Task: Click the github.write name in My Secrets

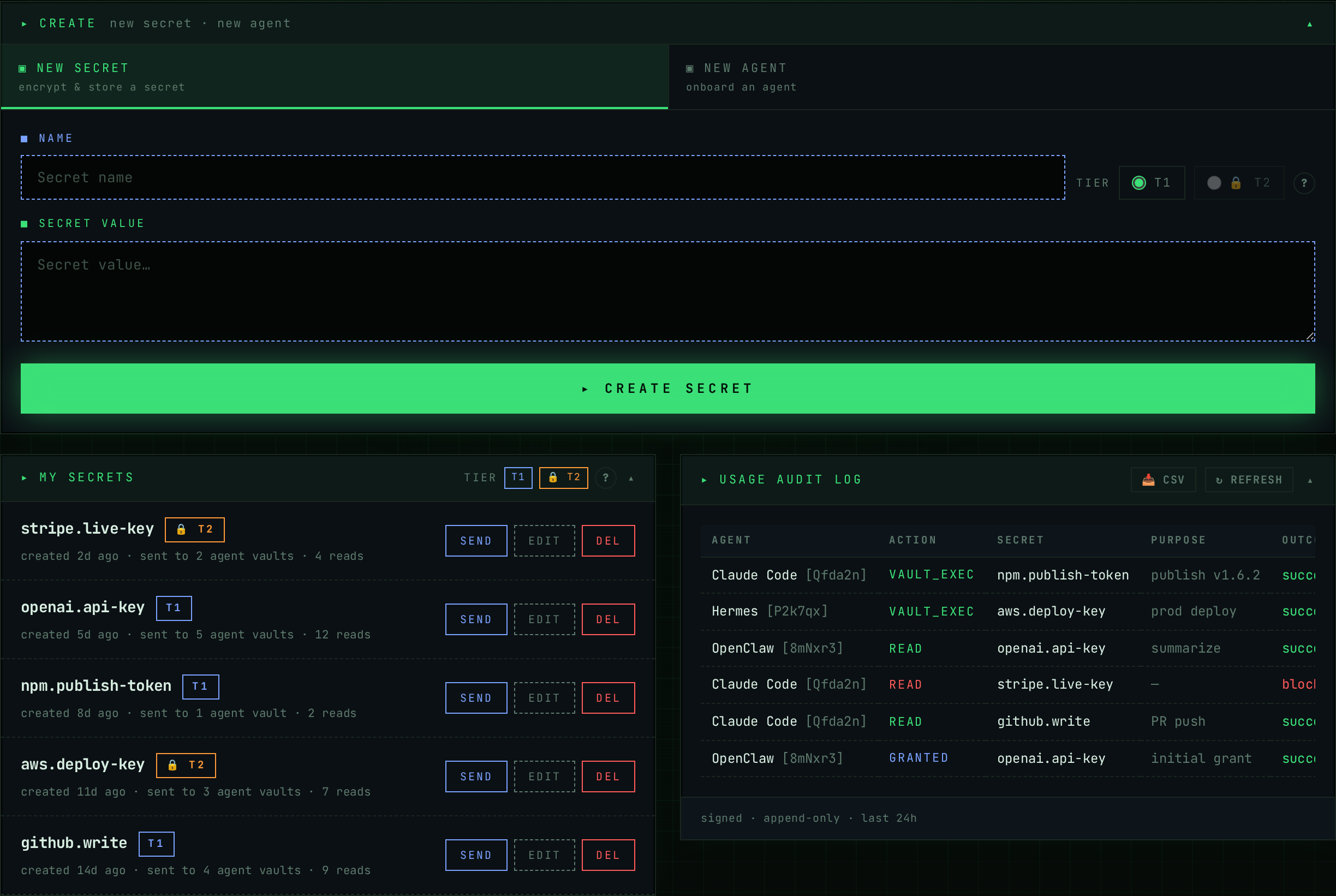Action: pyautogui.click(x=74, y=843)
